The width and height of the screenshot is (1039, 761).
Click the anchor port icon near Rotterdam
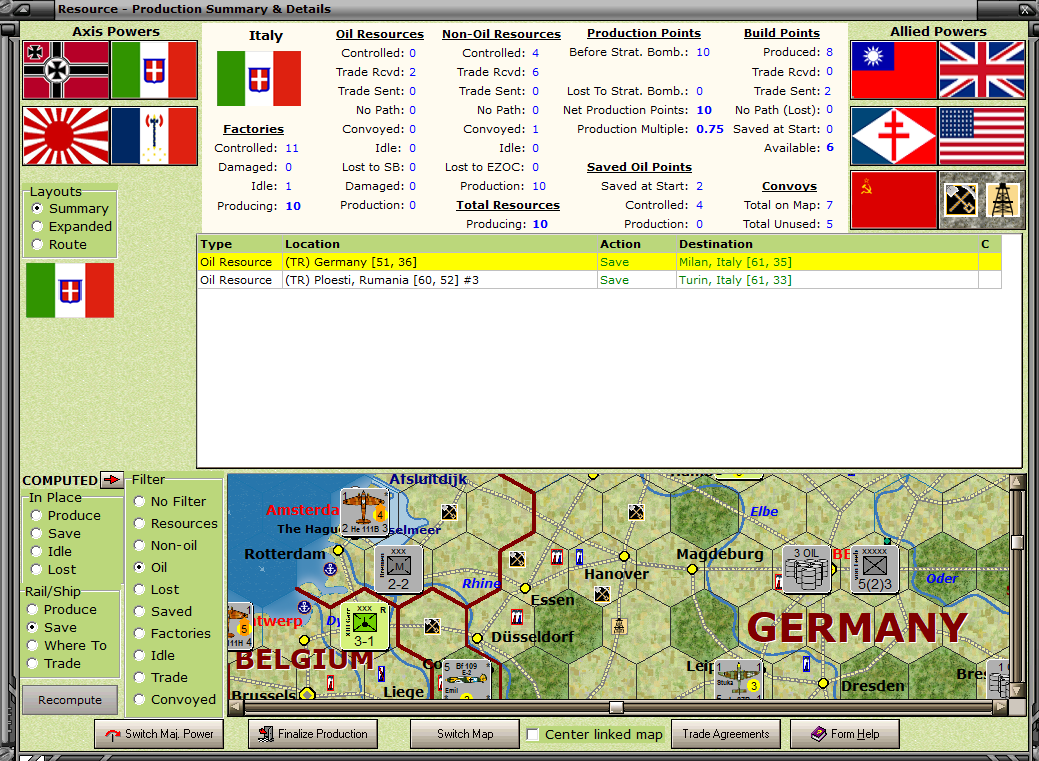330,569
